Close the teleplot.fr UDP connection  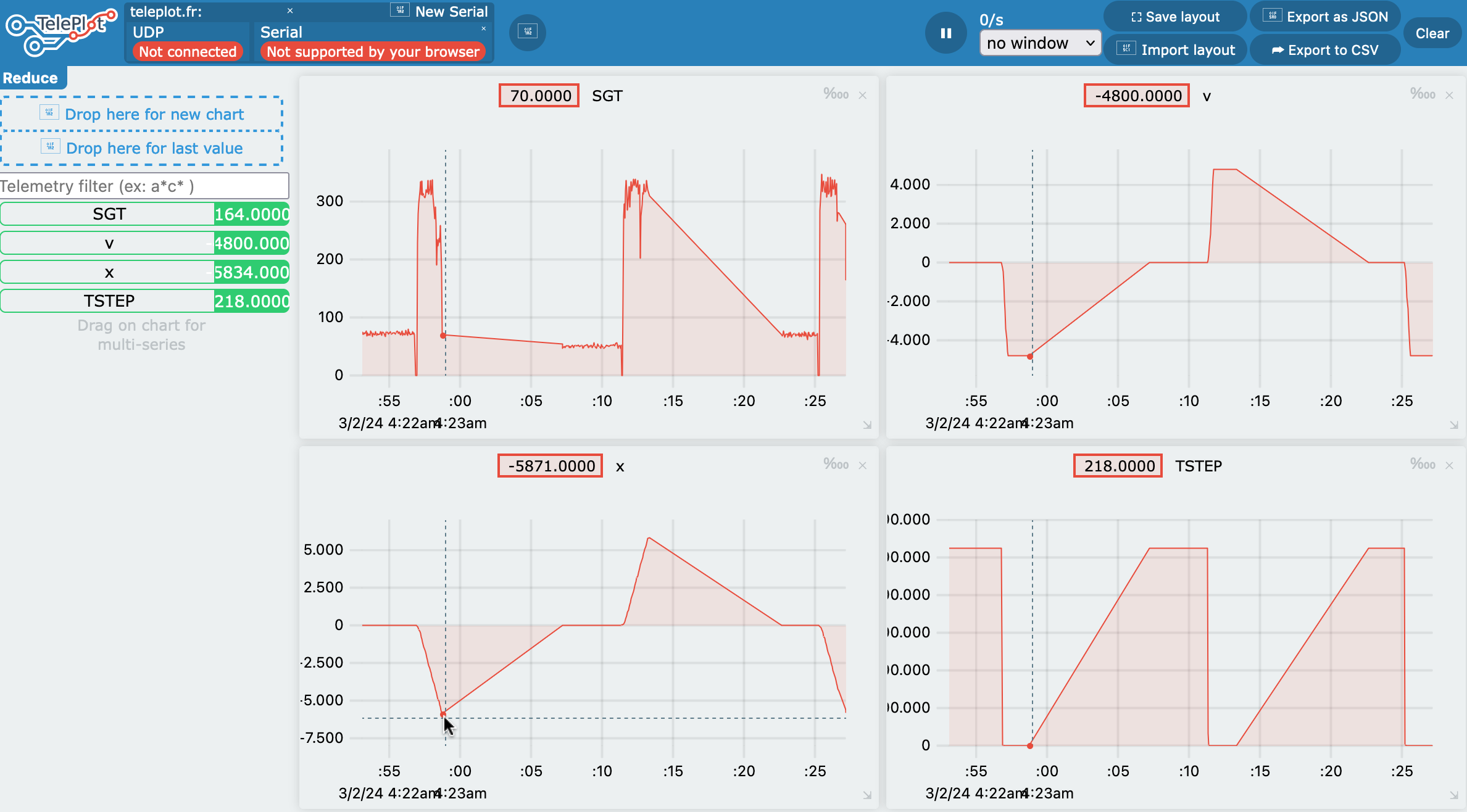(x=290, y=11)
